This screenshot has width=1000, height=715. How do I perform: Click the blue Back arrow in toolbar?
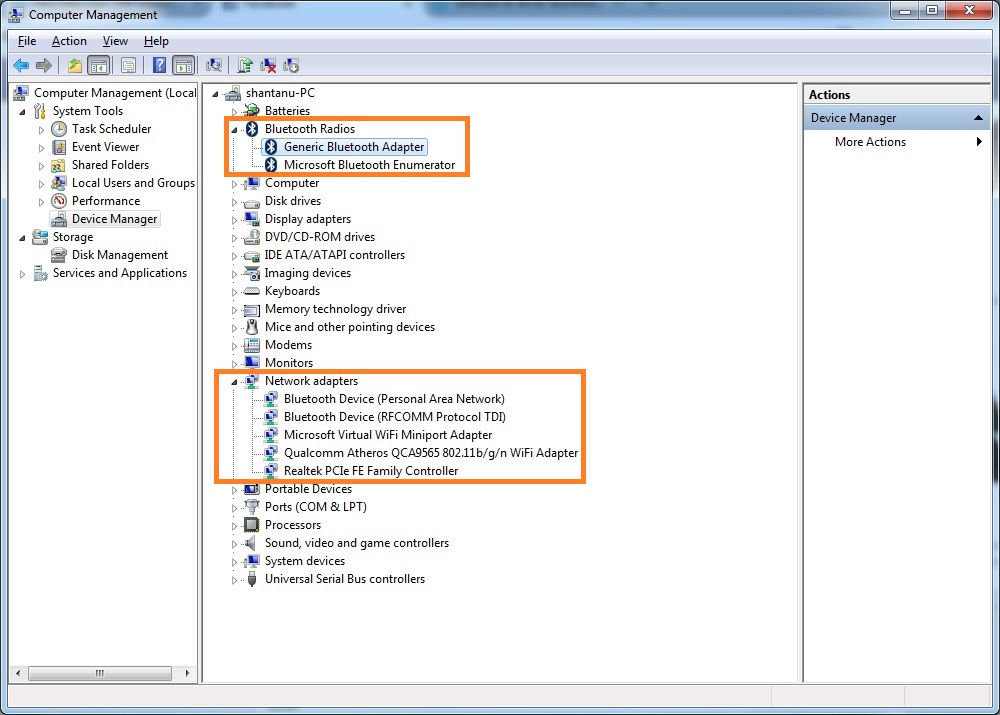pos(21,65)
